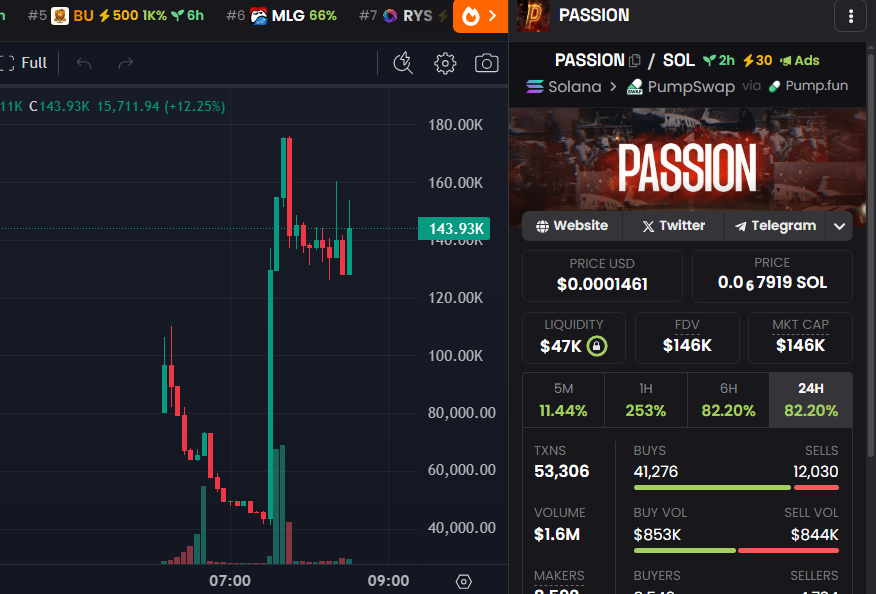Click the PRICE 7919 SOL box
The width and height of the screenshot is (876, 594).
[x=772, y=276]
